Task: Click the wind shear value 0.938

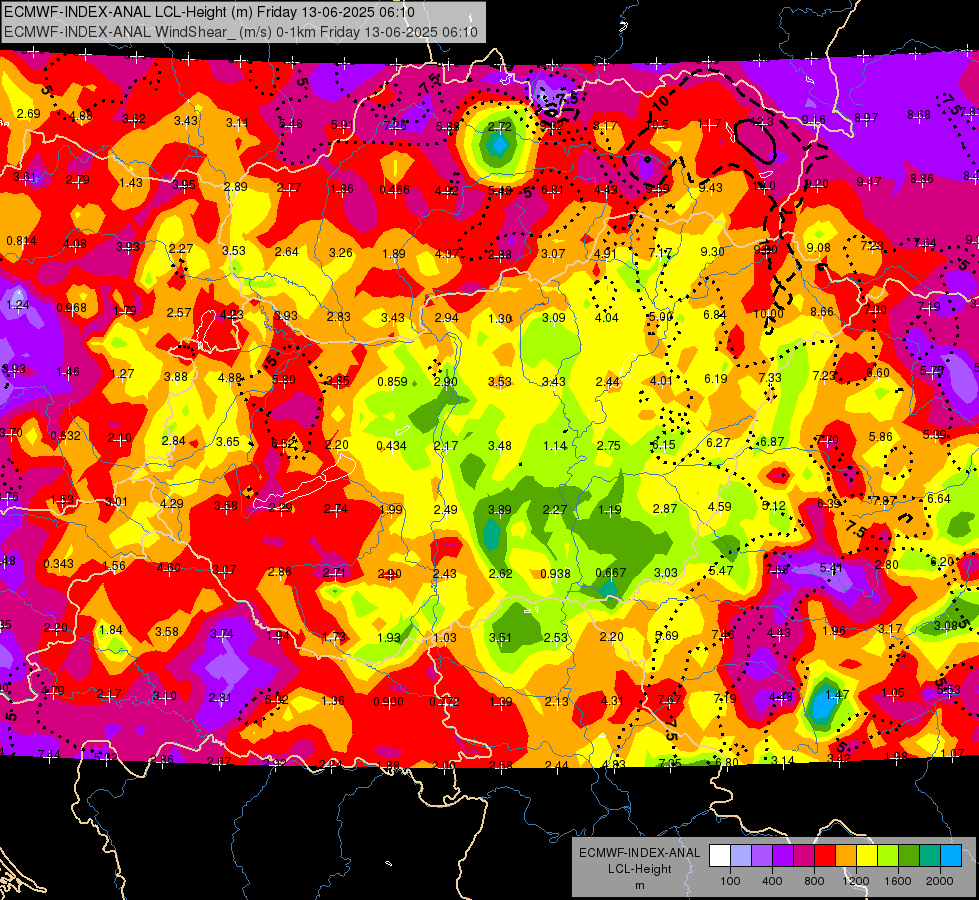Action: [x=555, y=573]
